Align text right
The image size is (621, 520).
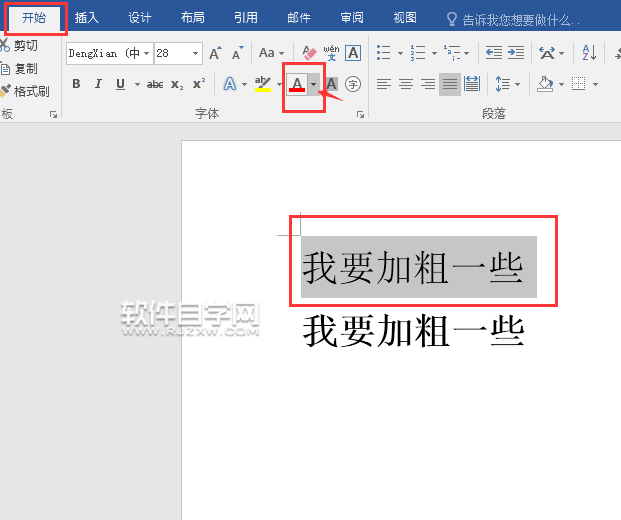pyautogui.click(x=428, y=84)
